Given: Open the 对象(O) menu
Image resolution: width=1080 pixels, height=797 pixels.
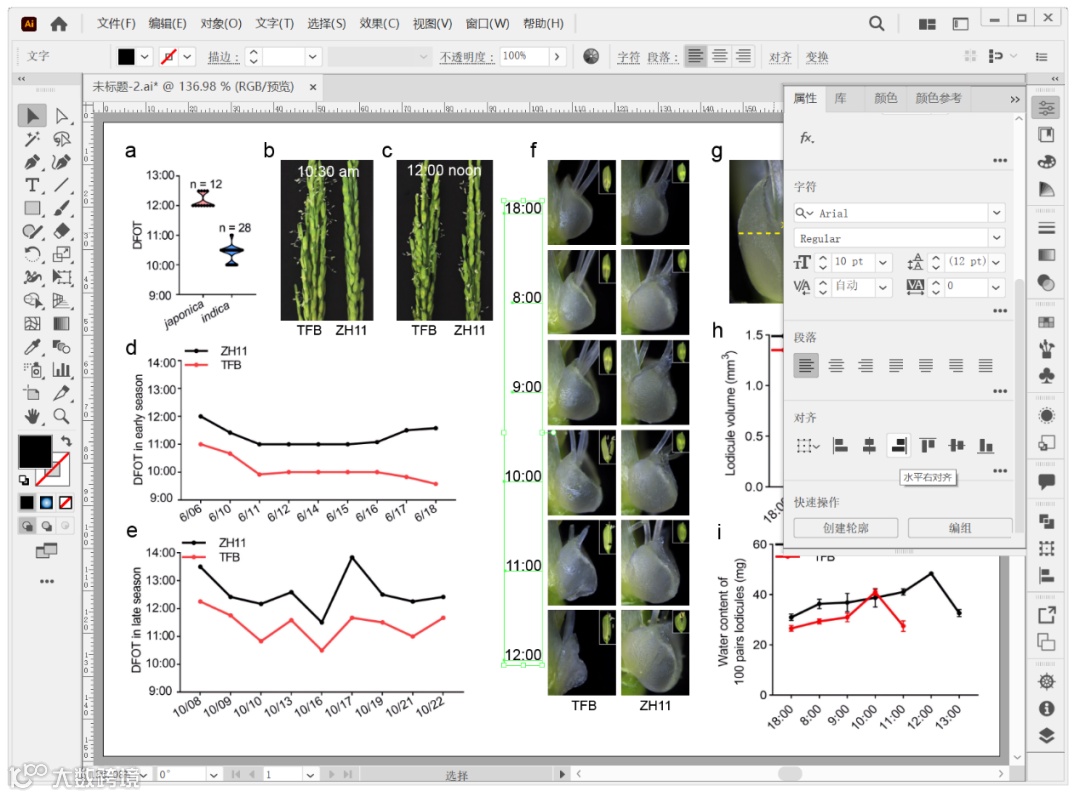Looking at the screenshot, I should pyautogui.click(x=221, y=23).
